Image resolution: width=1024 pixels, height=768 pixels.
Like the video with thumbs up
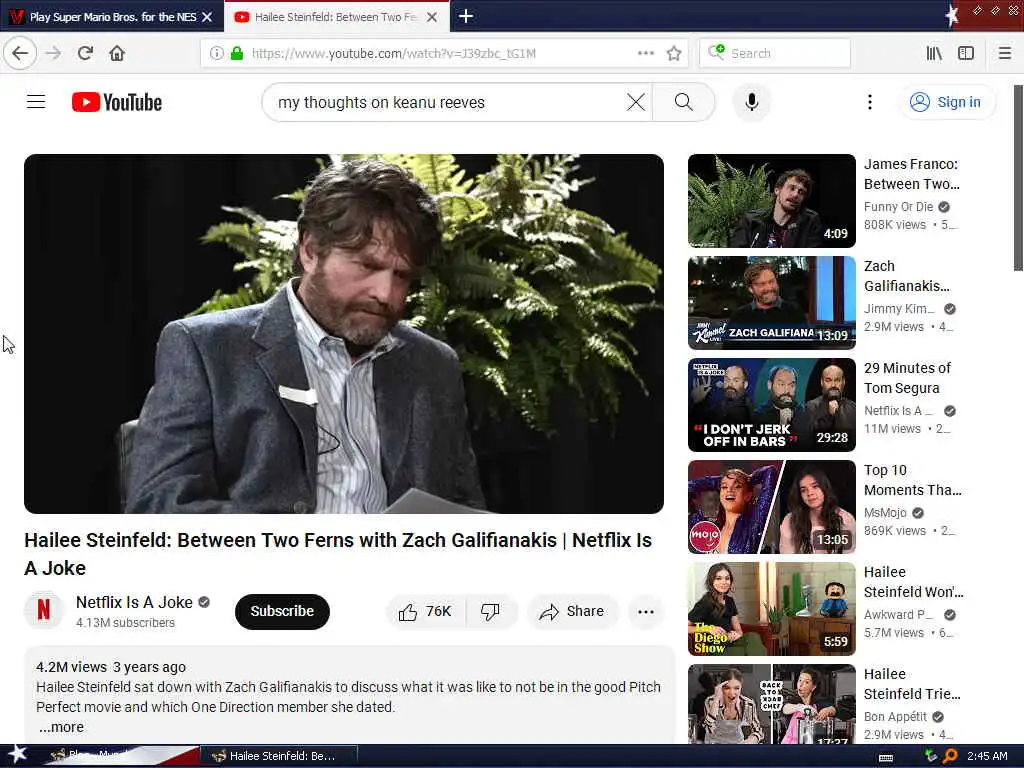pos(425,611)
